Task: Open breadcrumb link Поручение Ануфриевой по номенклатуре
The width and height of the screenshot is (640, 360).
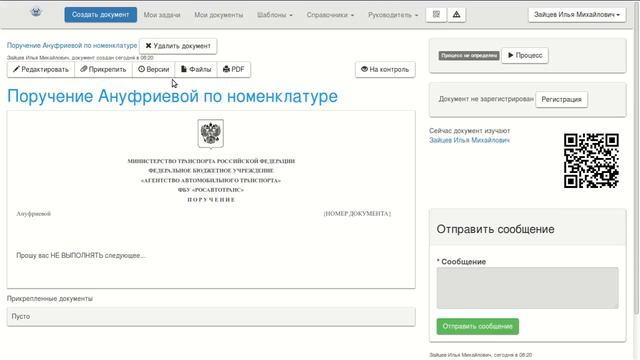Action: (72, 45)
